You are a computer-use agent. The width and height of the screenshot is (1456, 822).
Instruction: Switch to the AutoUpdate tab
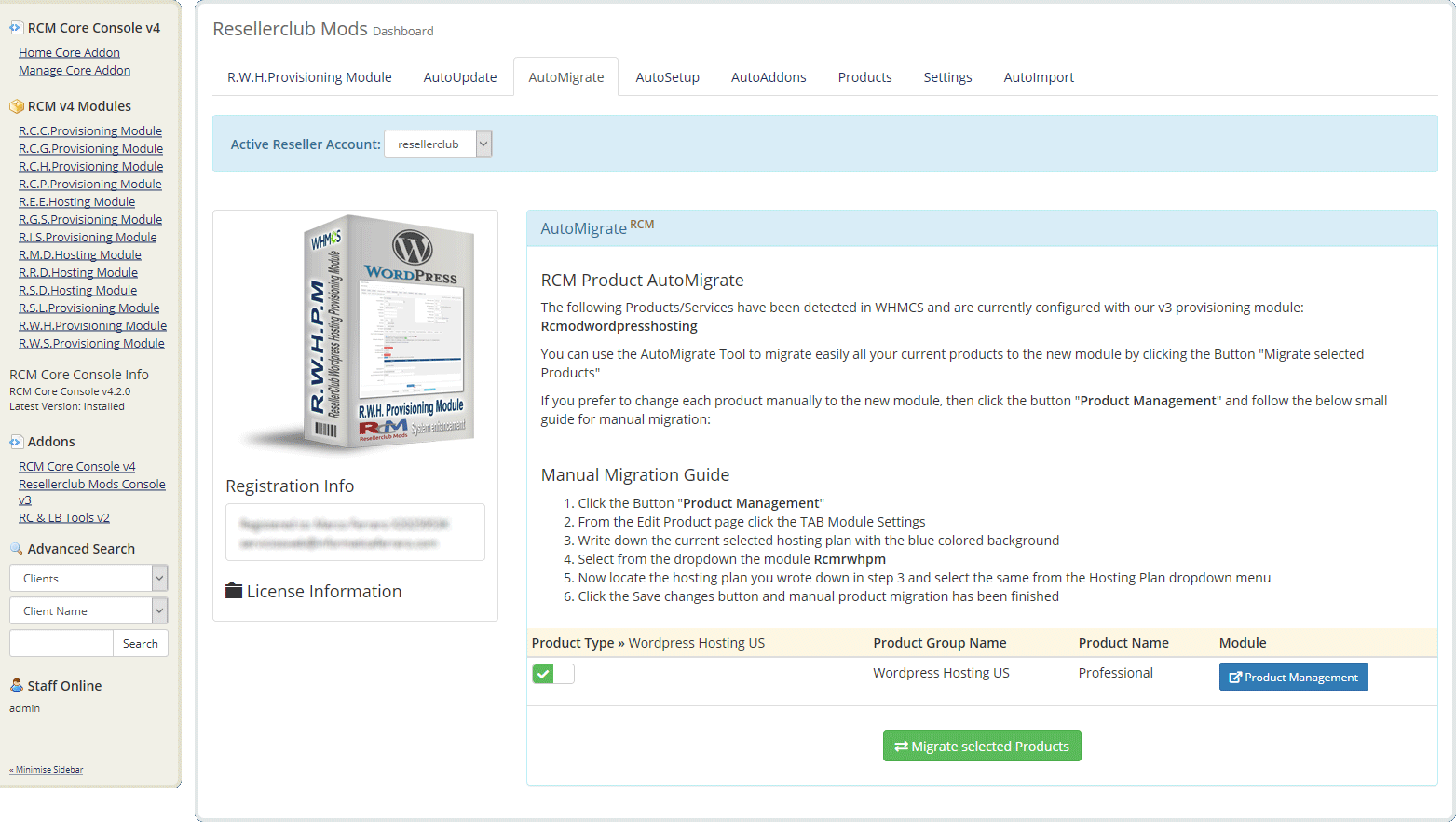click(x=460, y=77)
